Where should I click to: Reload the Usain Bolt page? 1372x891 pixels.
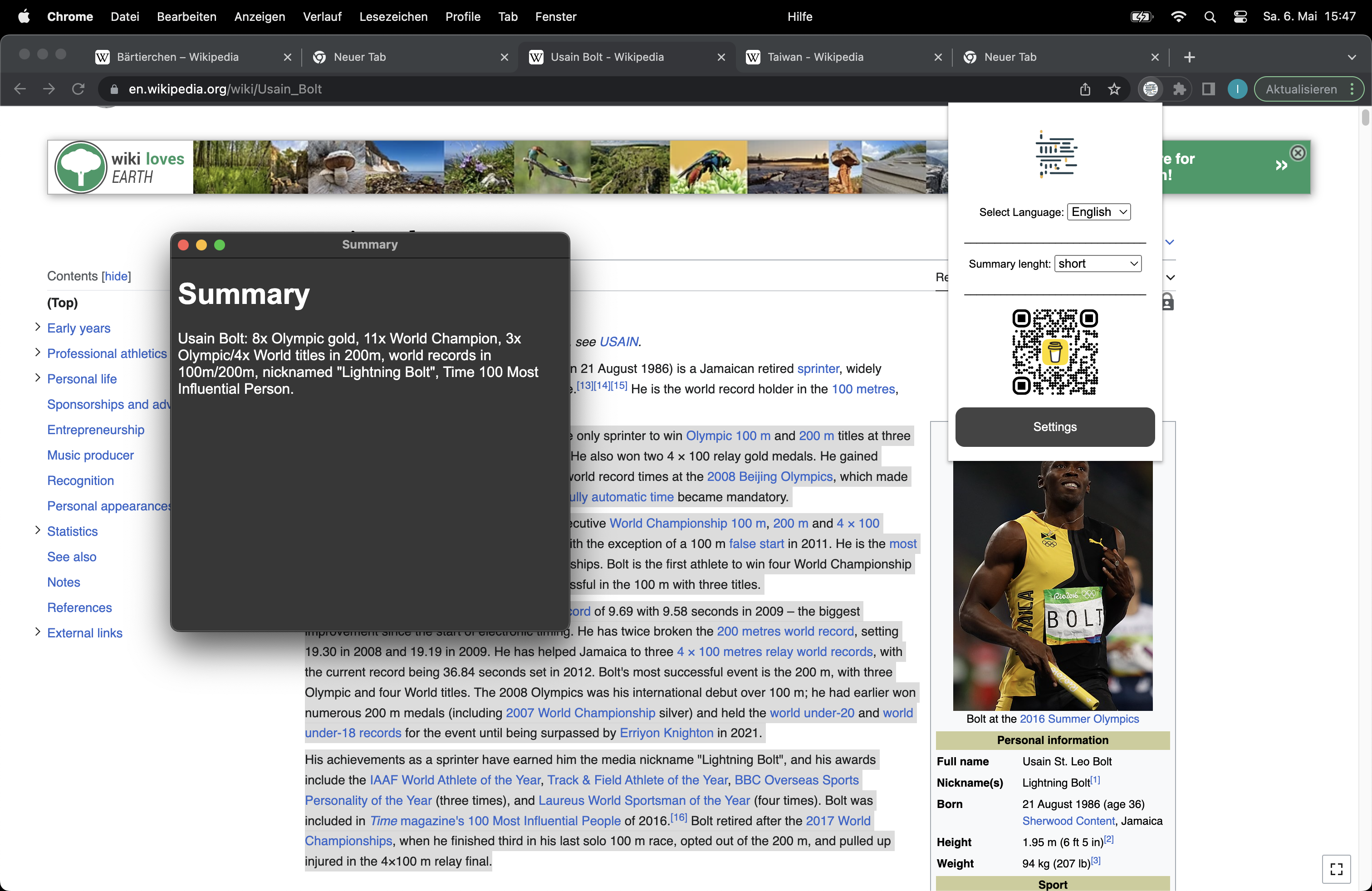[x=78, y=89]
